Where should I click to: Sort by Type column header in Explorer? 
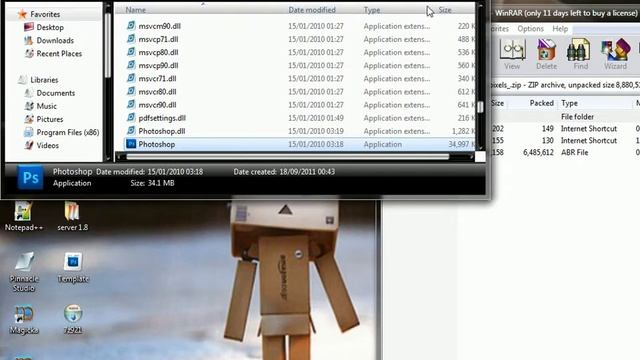(372, 10)
